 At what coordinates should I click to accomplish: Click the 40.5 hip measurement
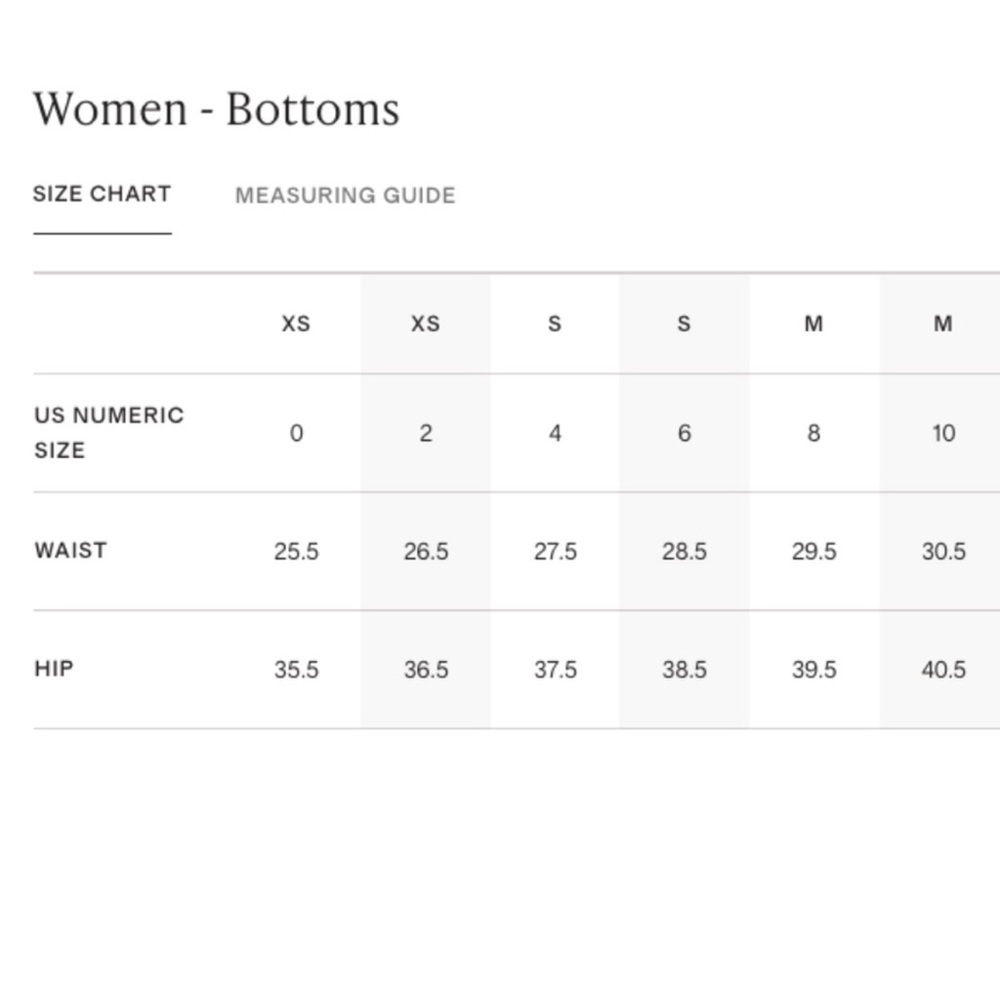[x=943, y=670]
